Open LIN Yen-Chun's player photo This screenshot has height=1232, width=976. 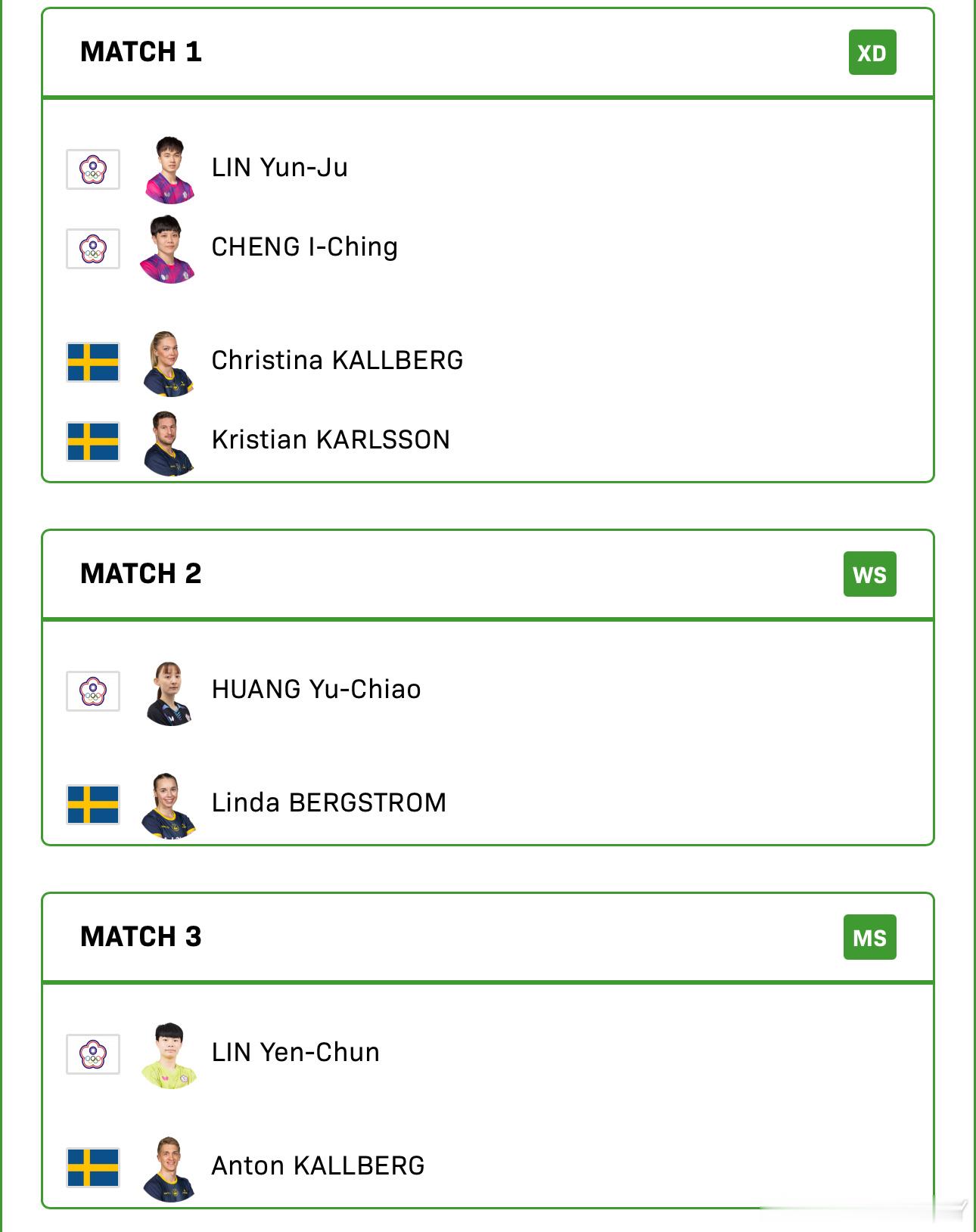169,1056
